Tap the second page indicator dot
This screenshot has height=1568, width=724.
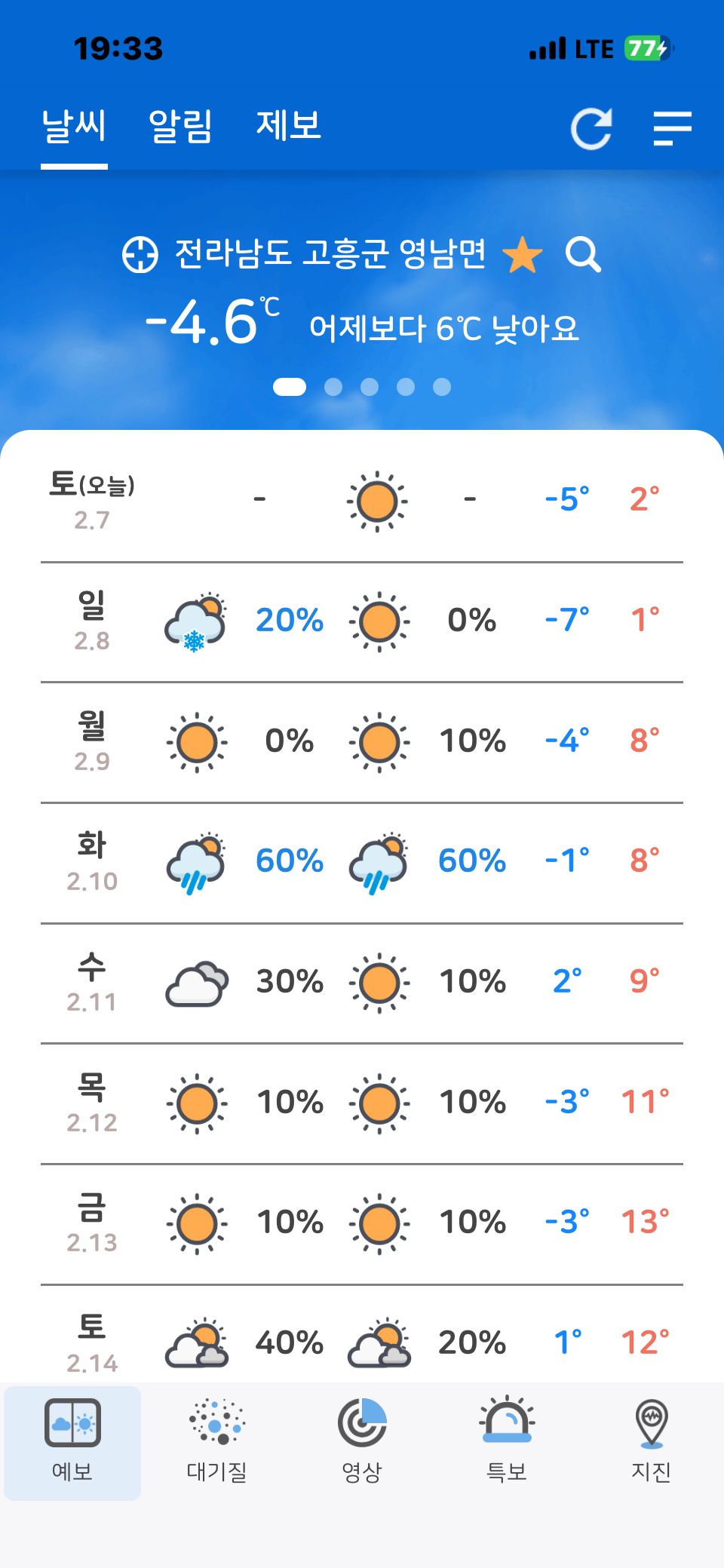click(x=333, y=387)
